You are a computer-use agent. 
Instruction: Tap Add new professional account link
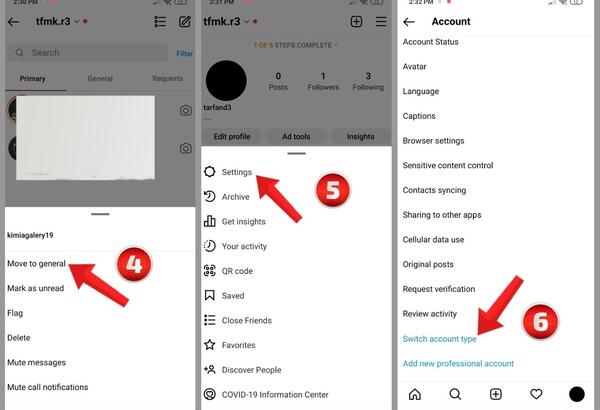tap(458, 363)
